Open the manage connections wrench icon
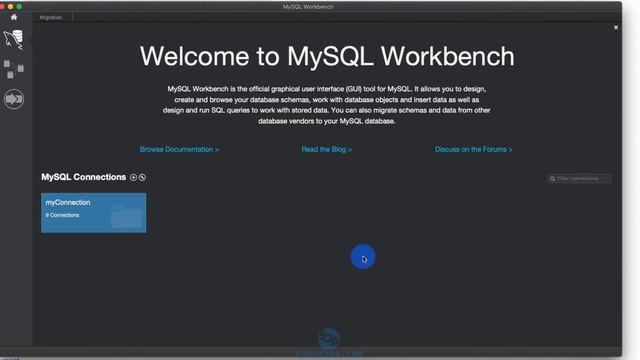Image resolution: width=640 pixels, height=360 pixels. pyautogui.click(x=142, y=177)
